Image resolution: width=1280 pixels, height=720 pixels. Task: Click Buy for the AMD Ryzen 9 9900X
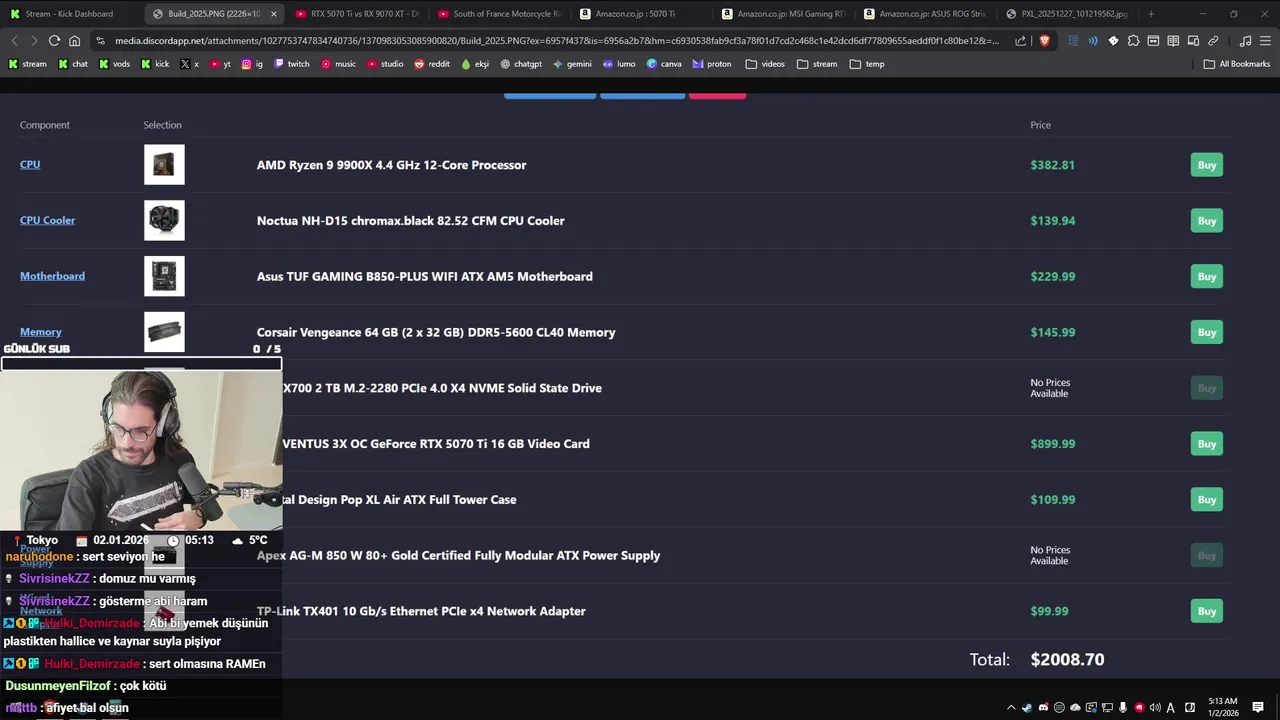tap(1207, 165)
